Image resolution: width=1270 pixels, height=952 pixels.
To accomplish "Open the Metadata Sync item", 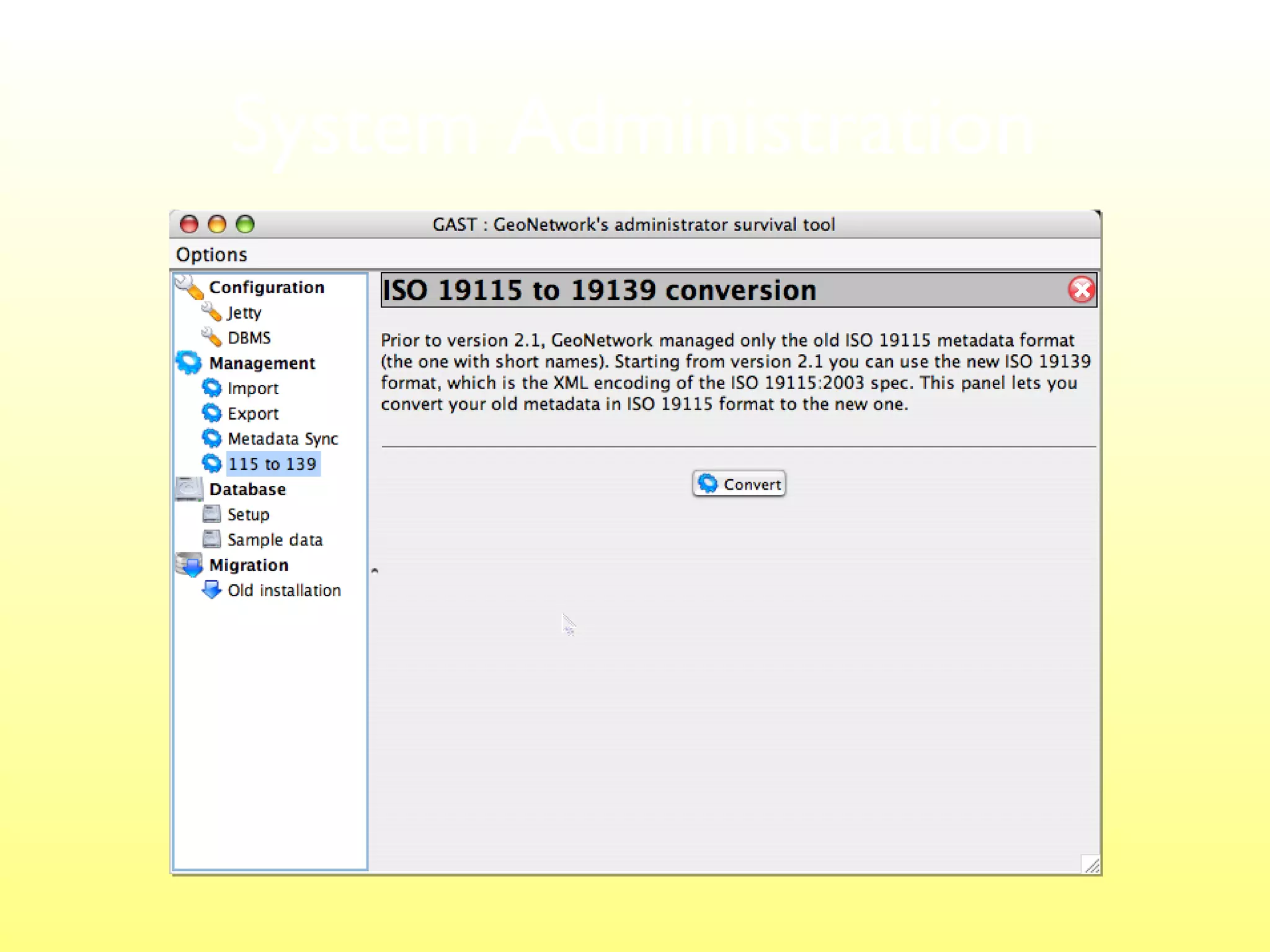I will pos(283,439).
